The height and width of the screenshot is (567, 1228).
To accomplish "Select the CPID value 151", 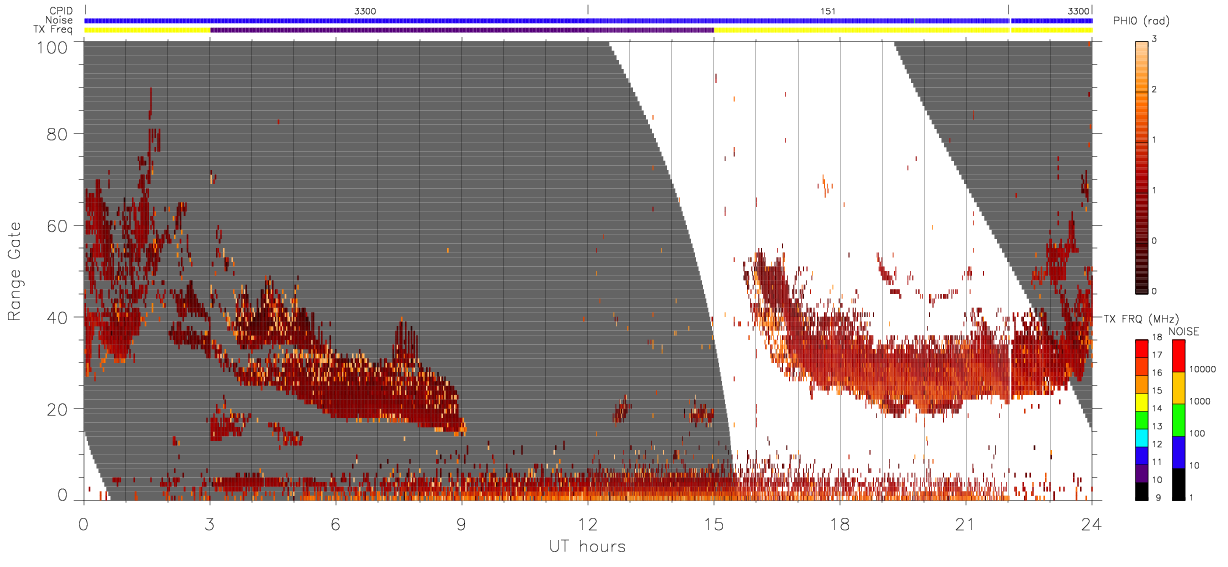I will [x=828, y=11].
